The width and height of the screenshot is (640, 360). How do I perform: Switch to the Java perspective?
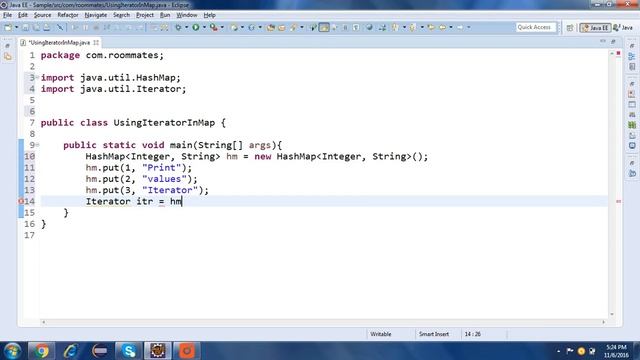point(623,28)
